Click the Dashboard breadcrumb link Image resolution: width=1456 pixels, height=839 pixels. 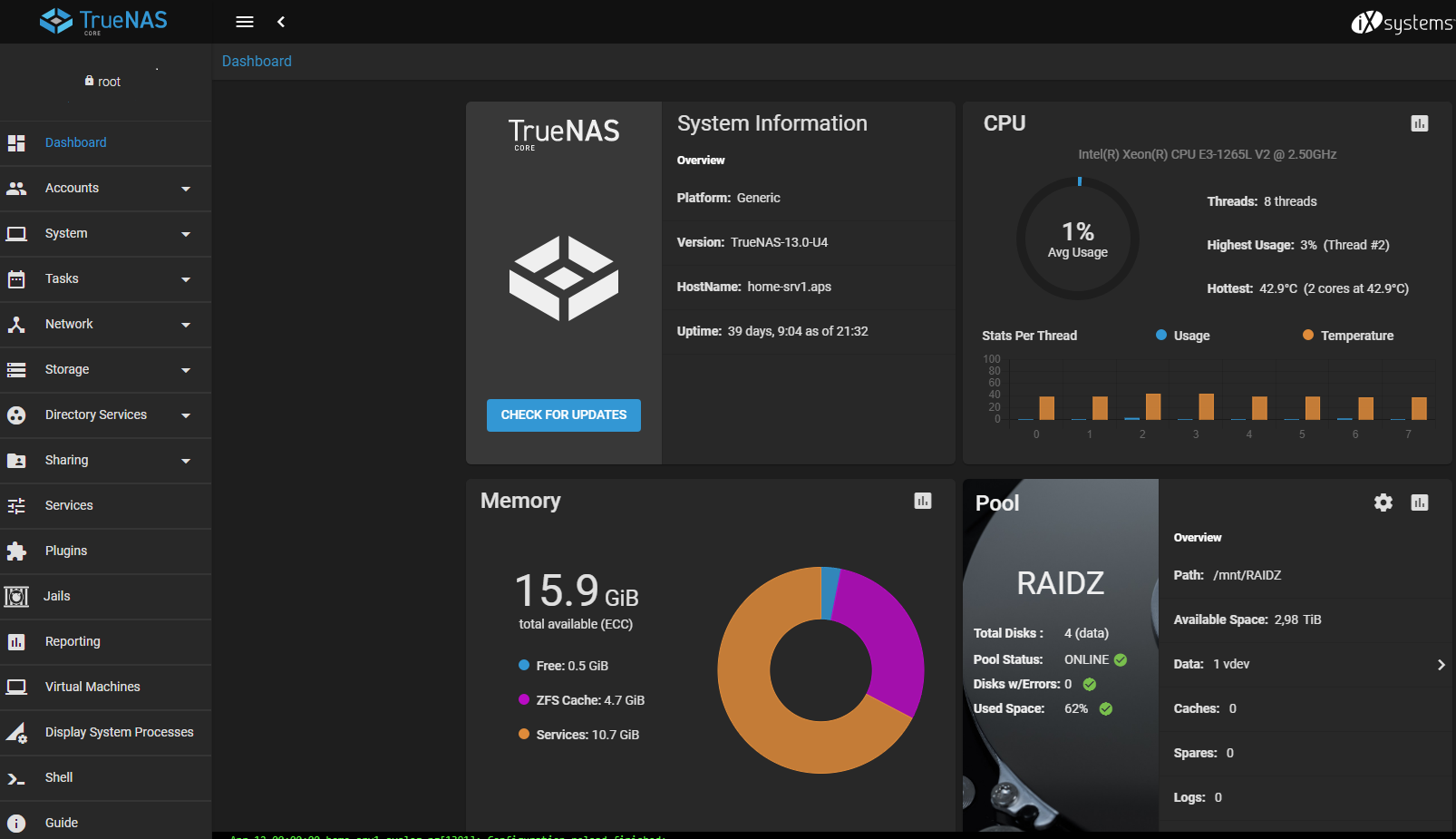click(257, 61)
